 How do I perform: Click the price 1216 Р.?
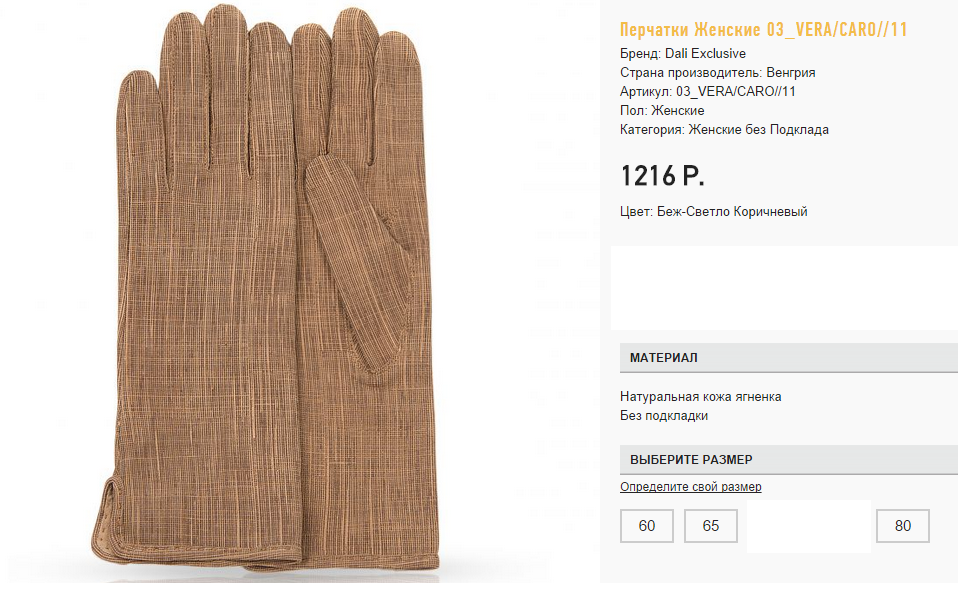662,176
